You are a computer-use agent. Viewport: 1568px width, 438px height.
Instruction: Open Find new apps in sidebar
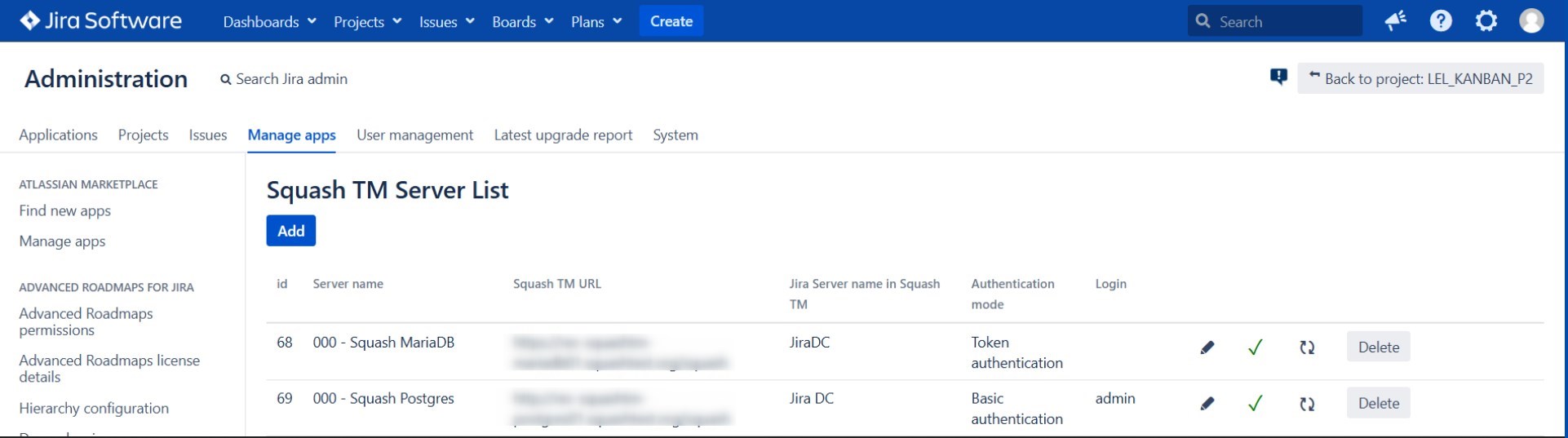tap(65, 211)
